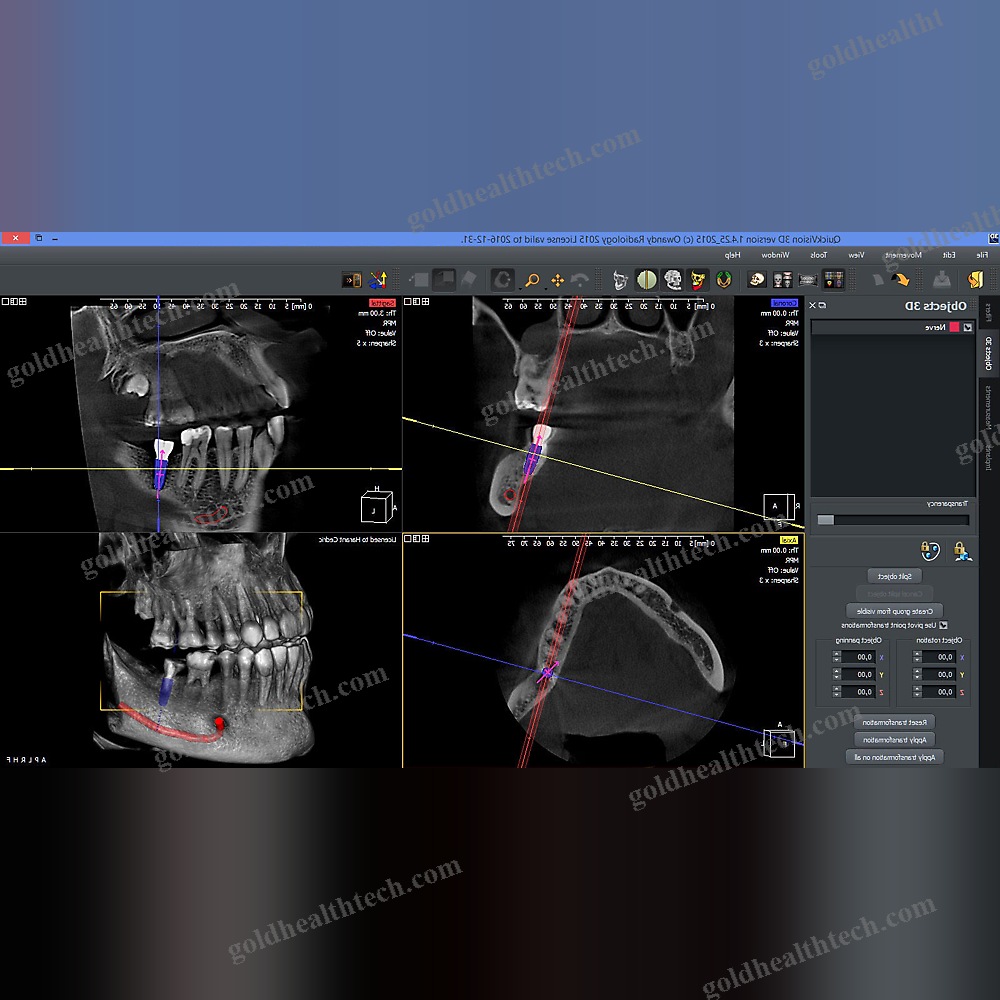The image size is (1000, 1000).
Task: Select the two-skull layout toolbar icon
Action: click(x=782, y=279)
